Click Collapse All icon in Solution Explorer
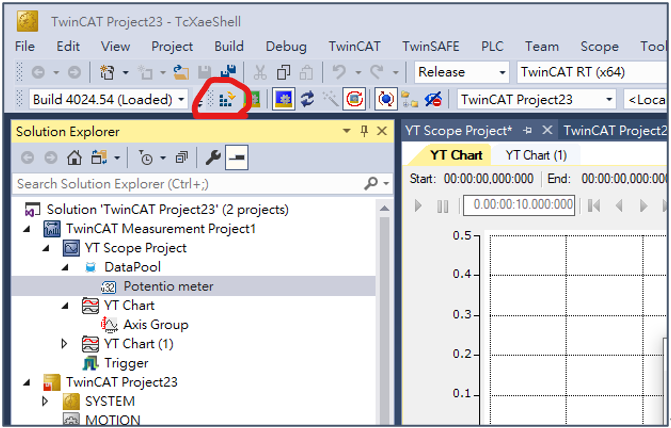Viewport: 671px width, 428px height. click(x=182, y=158)
